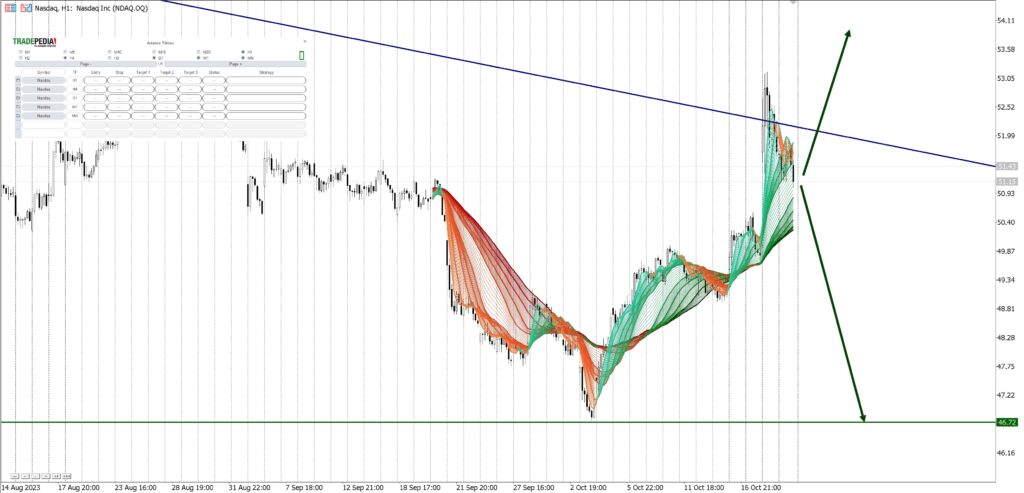Click the Strategy field in the Nasdaq MN row
The image size is (1024, 493).
point(266,116)
